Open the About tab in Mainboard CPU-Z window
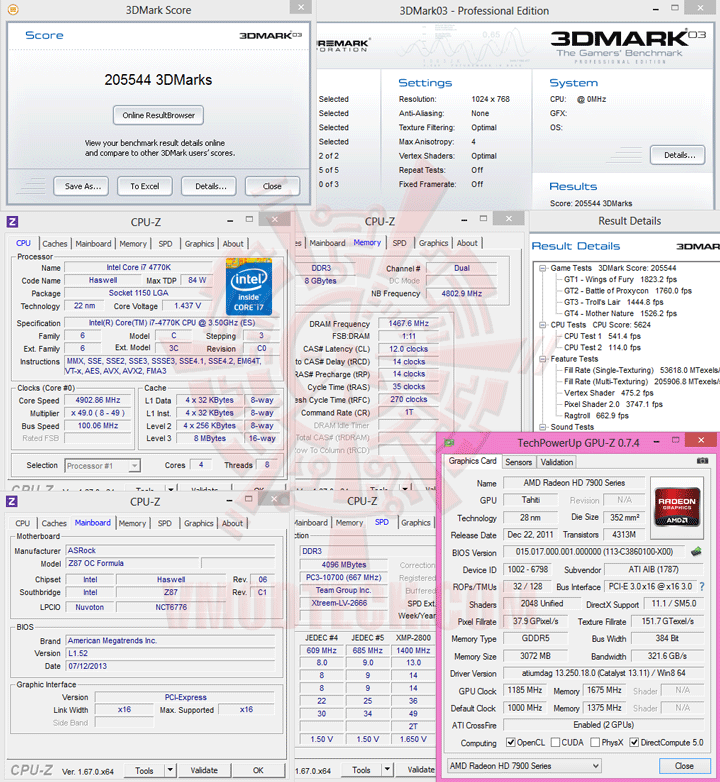Viewport: 720px width, 782px height. (x=232, y=523)
